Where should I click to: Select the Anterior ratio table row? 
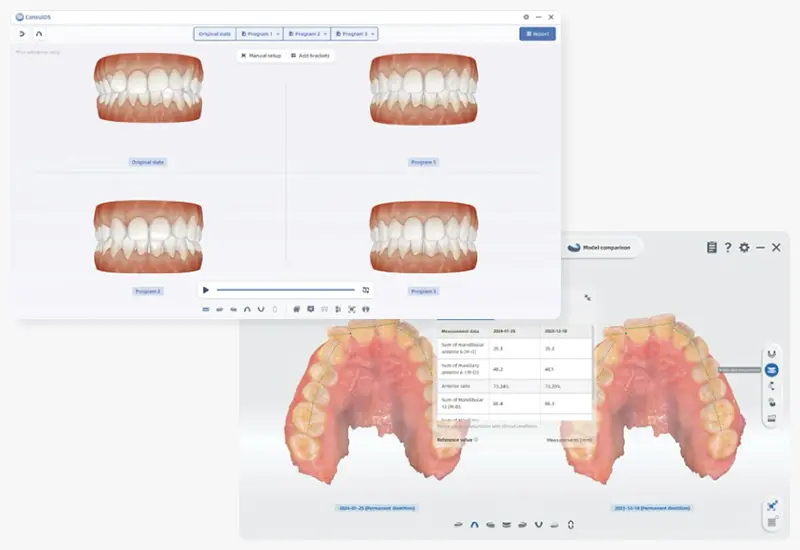(514, 386)
